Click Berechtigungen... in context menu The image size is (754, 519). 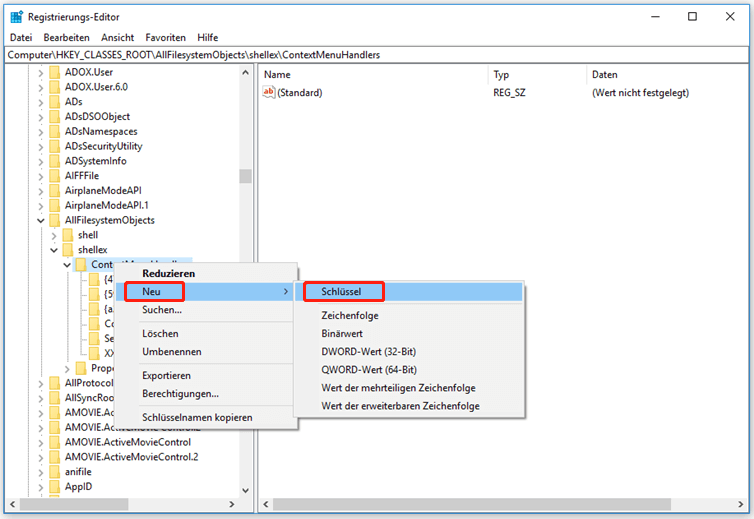click(180, 394)
